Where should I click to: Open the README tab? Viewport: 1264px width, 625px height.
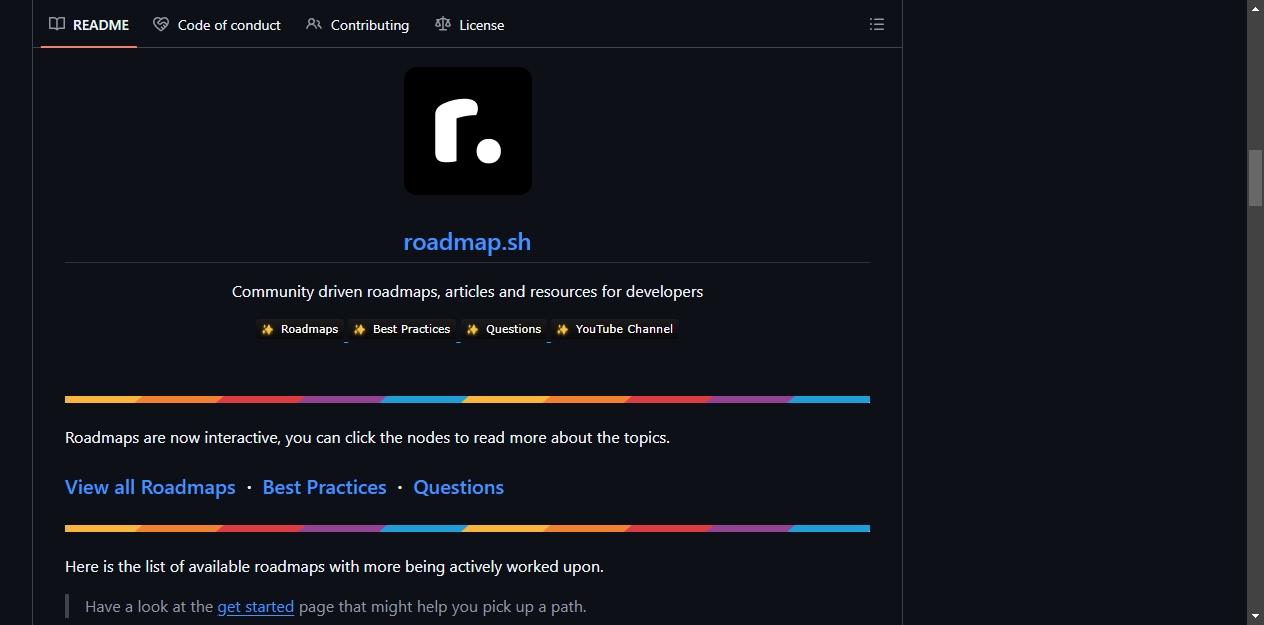(89, 25)
